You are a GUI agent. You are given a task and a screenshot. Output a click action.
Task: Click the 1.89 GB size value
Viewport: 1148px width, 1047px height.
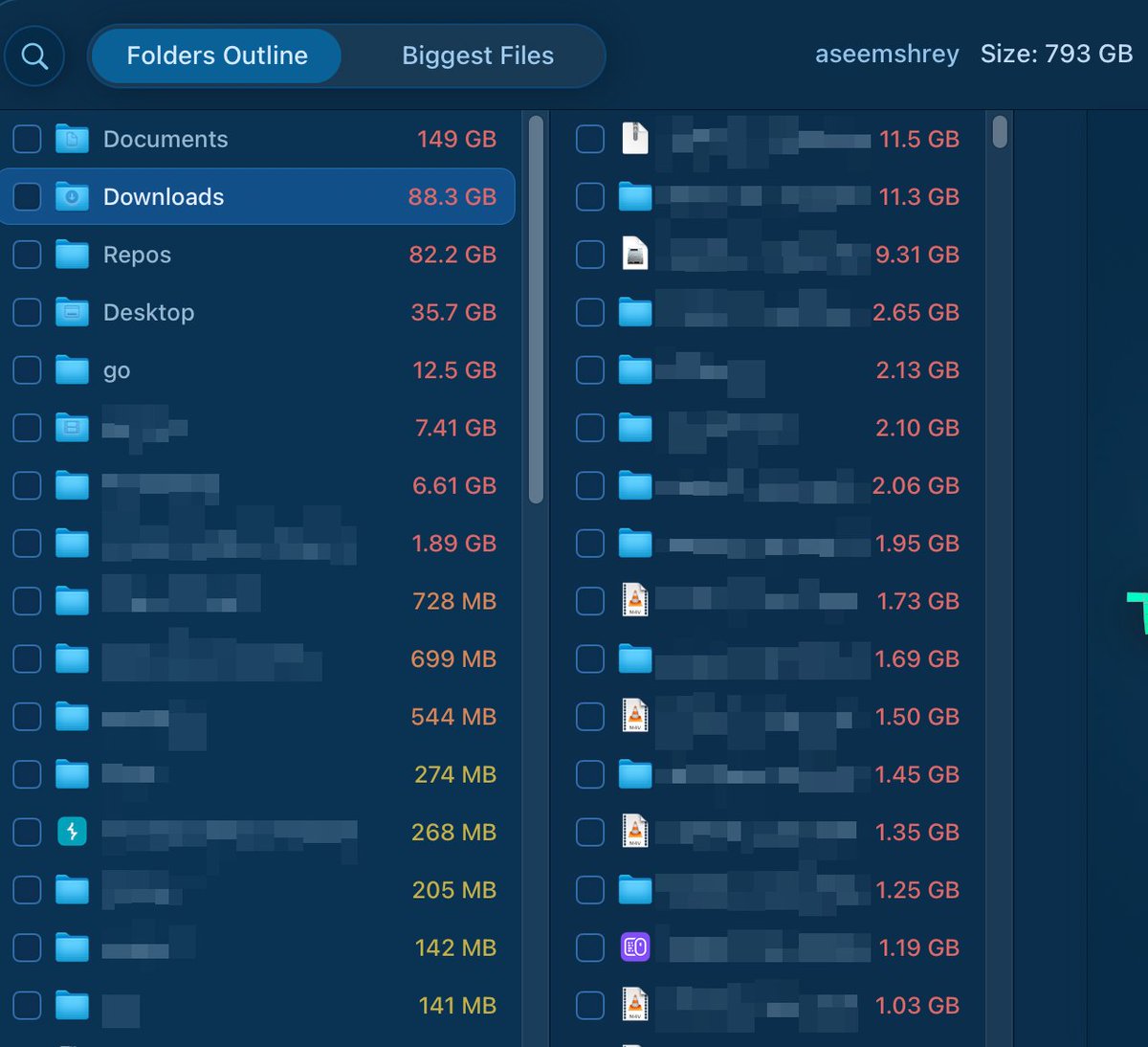(453, 543)
